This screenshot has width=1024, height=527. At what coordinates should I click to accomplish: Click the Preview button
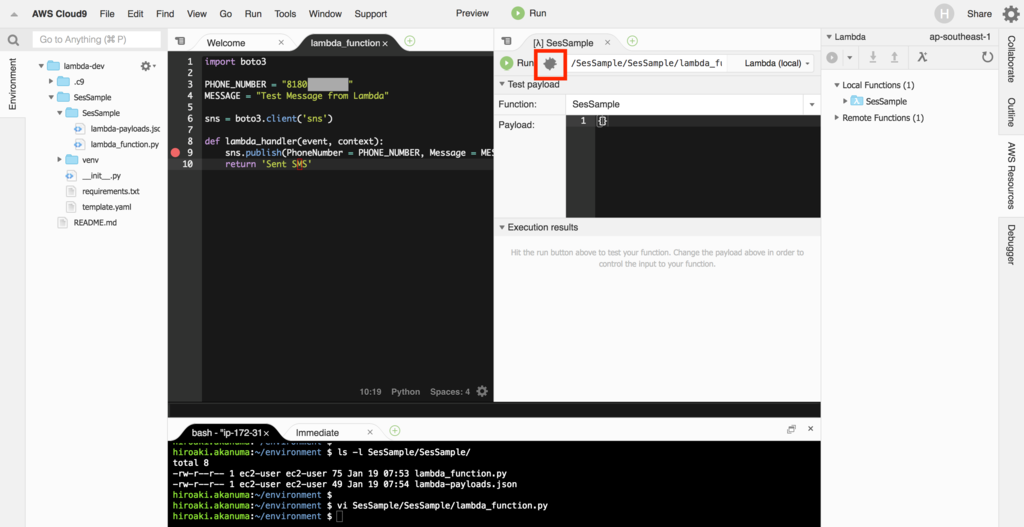coord(472,13)
